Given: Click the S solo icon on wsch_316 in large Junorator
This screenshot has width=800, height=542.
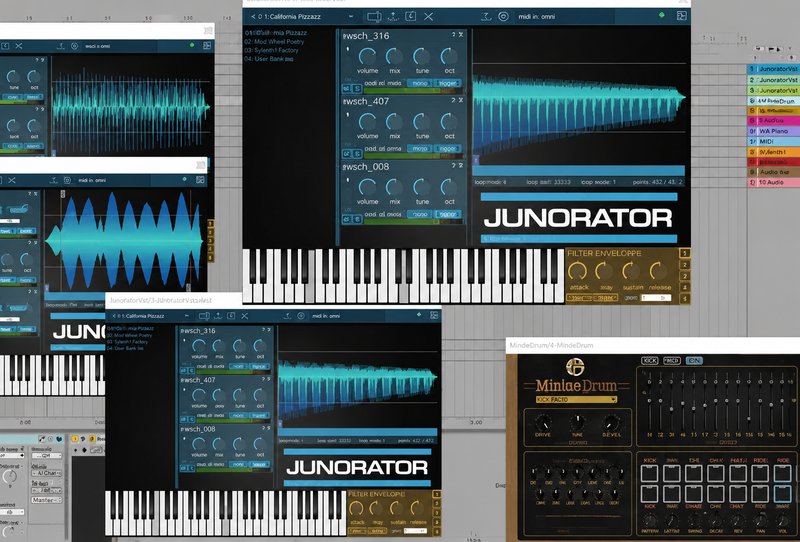Looking at the screenshot, I should point(357,89).
